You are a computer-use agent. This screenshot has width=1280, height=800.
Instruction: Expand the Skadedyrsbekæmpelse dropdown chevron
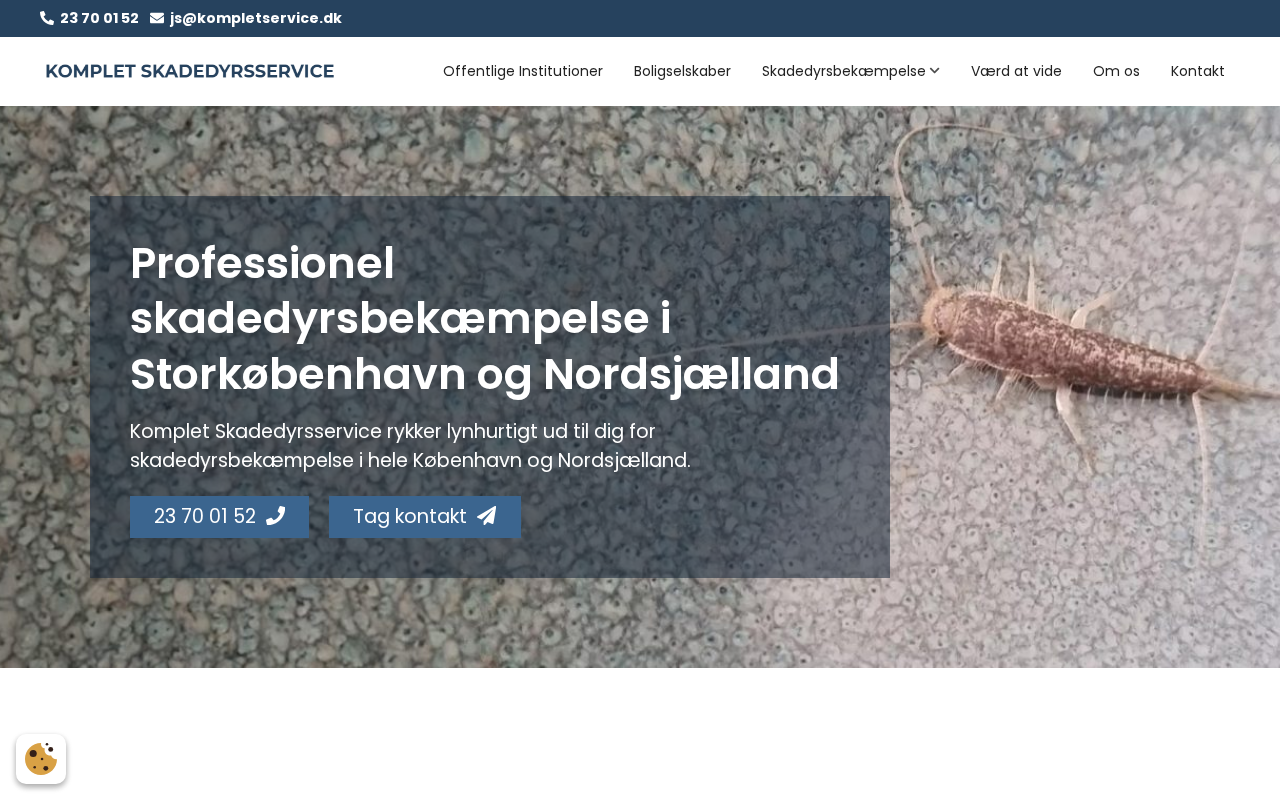[934, 71]
